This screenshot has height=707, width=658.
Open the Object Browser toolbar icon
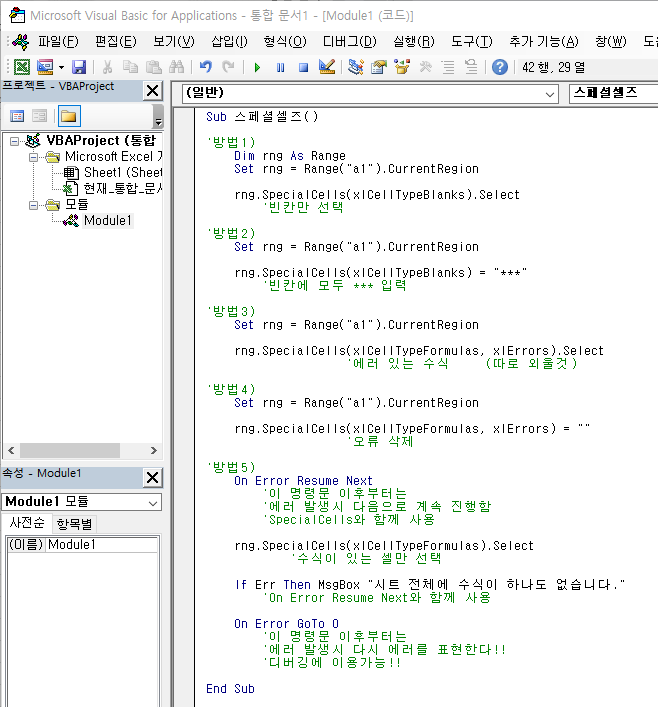pos(402,67)
